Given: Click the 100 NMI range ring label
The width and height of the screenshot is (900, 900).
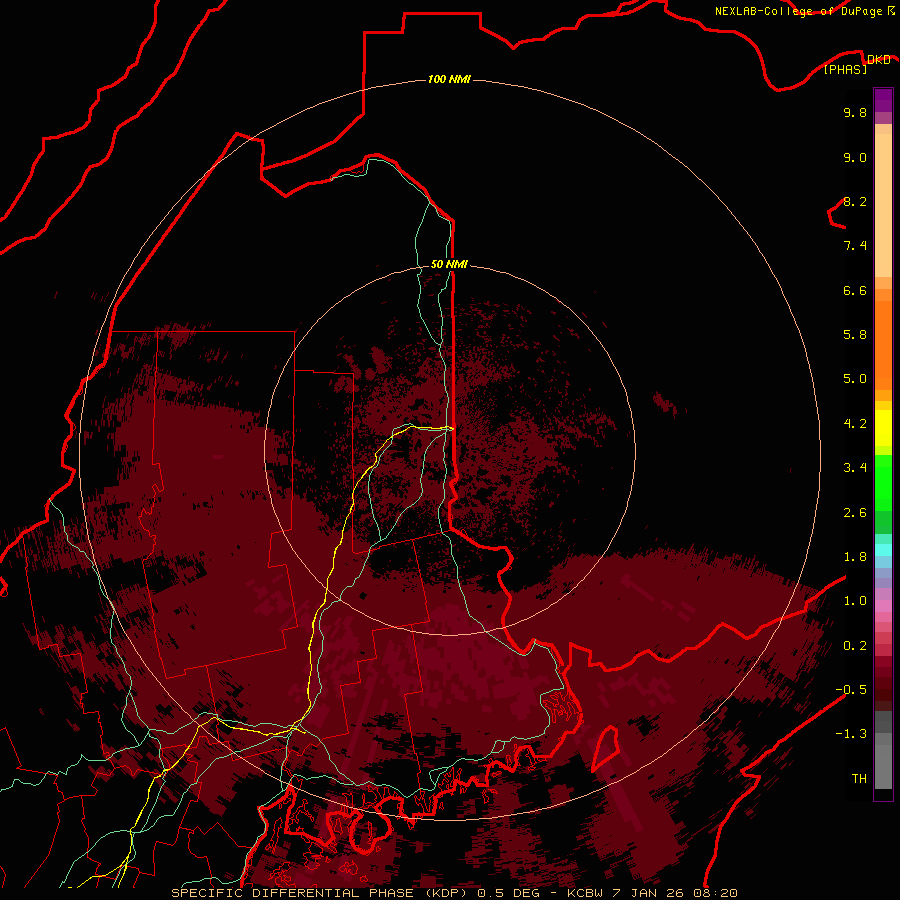Looking at the screenshot, I should pos(449,79).
